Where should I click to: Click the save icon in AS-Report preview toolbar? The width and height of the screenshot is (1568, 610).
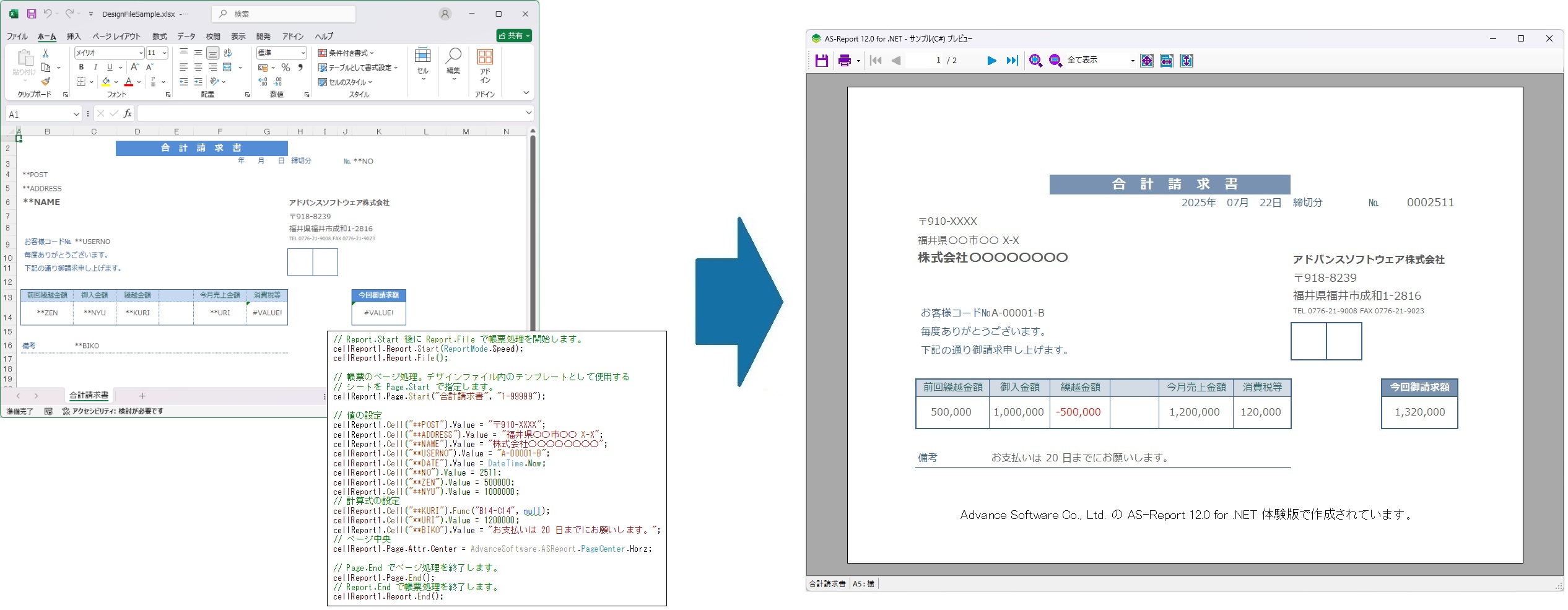[x=821, y=61]
